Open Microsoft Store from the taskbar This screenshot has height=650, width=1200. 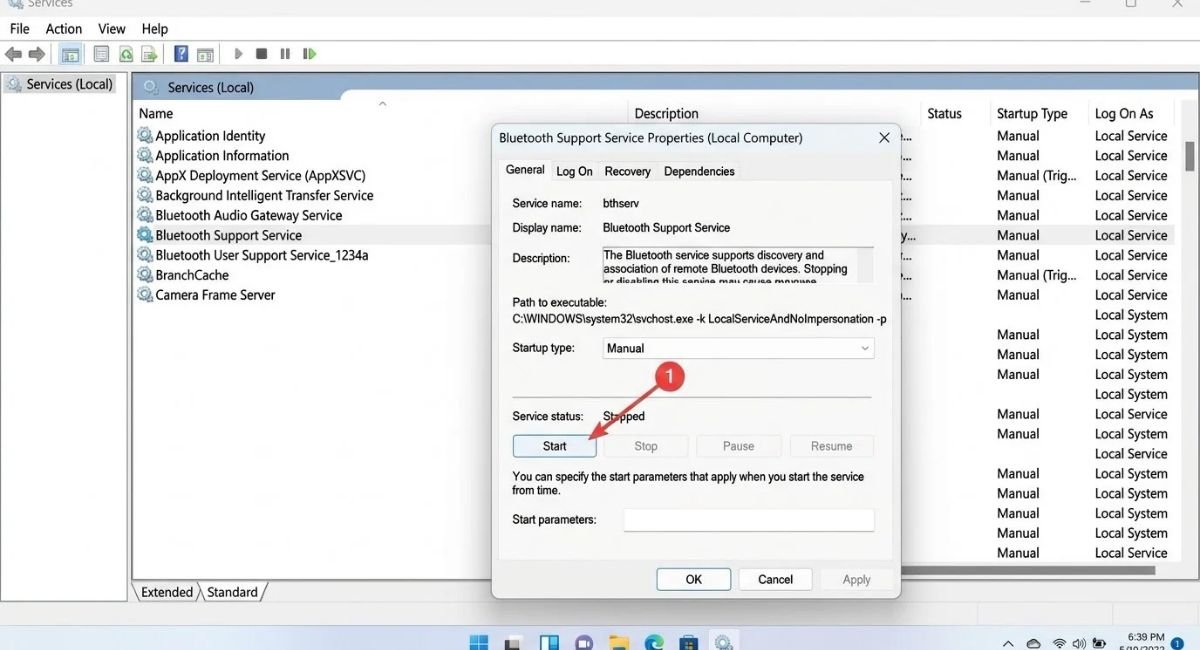(x=688, y=642)
